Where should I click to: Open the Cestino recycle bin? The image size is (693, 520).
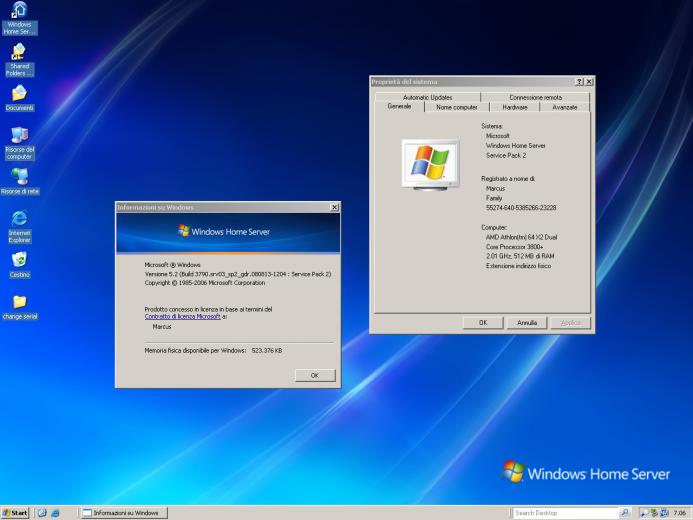coord(19,259)
